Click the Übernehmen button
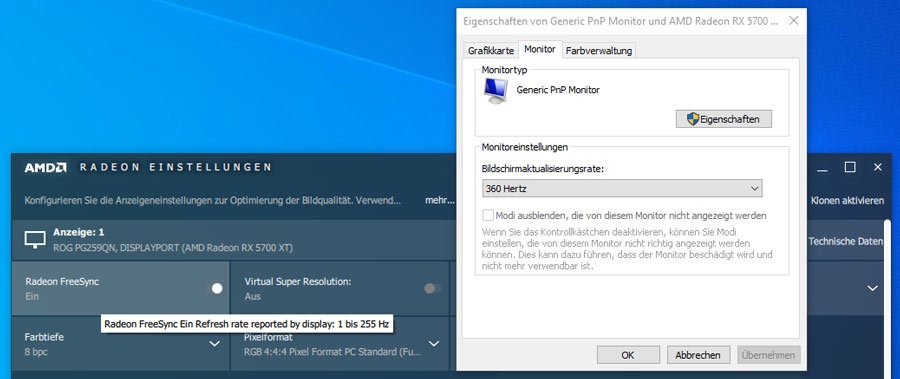Screen dimensions: 900x379 tap(769, 355)
